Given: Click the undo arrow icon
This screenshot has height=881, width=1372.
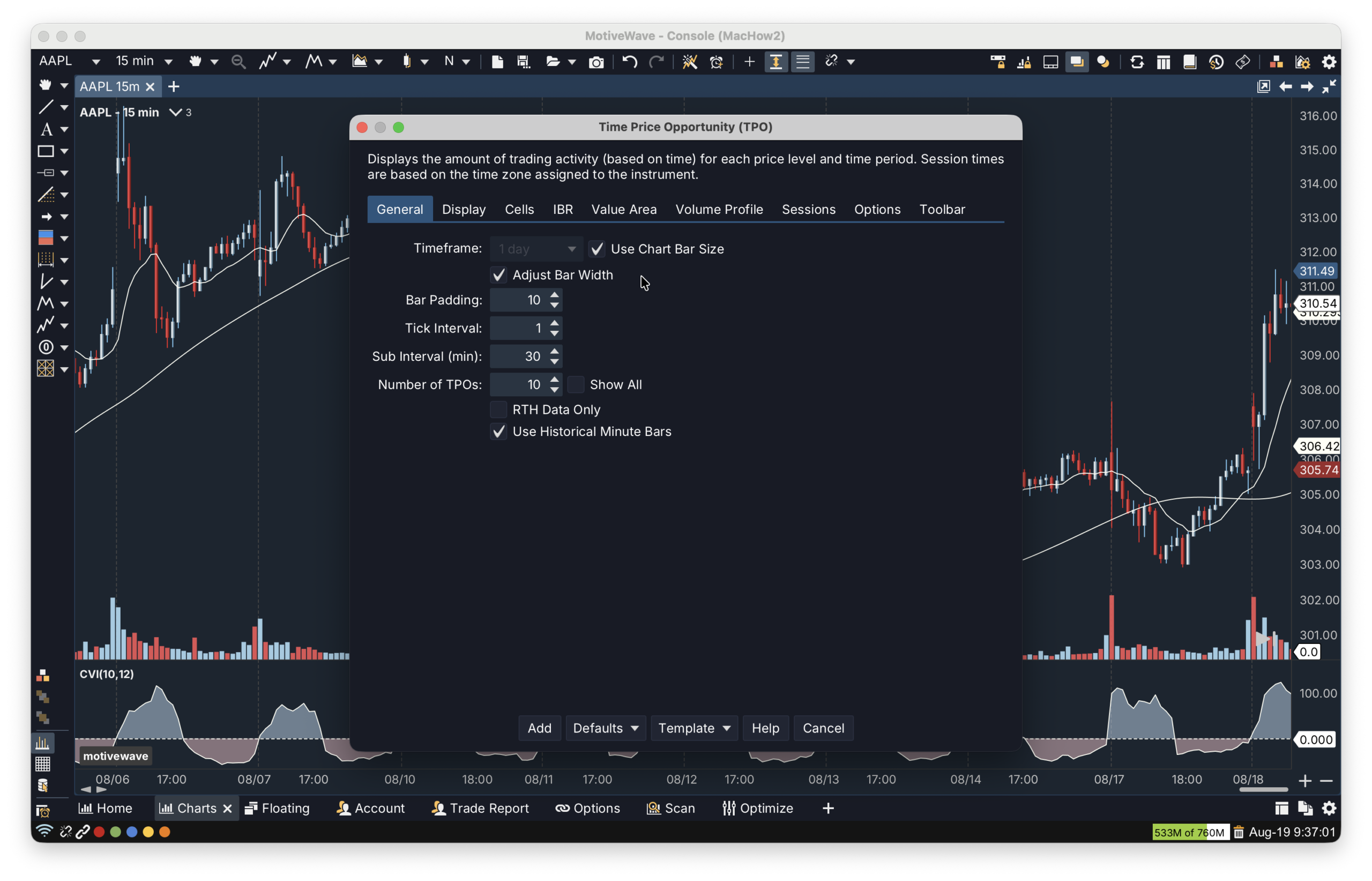Looking at the screenshot, I should [x=629, y=62].
